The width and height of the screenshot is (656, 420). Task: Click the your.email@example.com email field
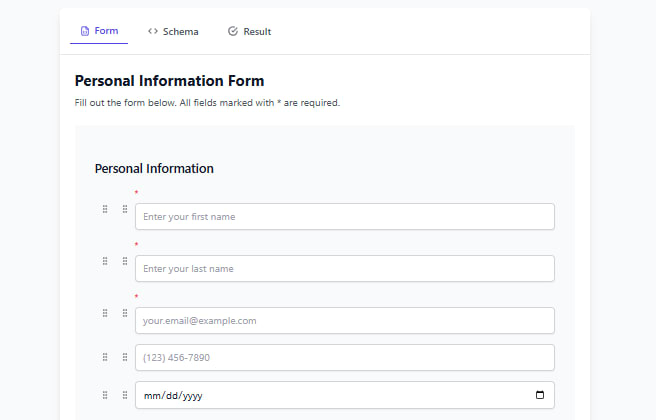(345, 320)
